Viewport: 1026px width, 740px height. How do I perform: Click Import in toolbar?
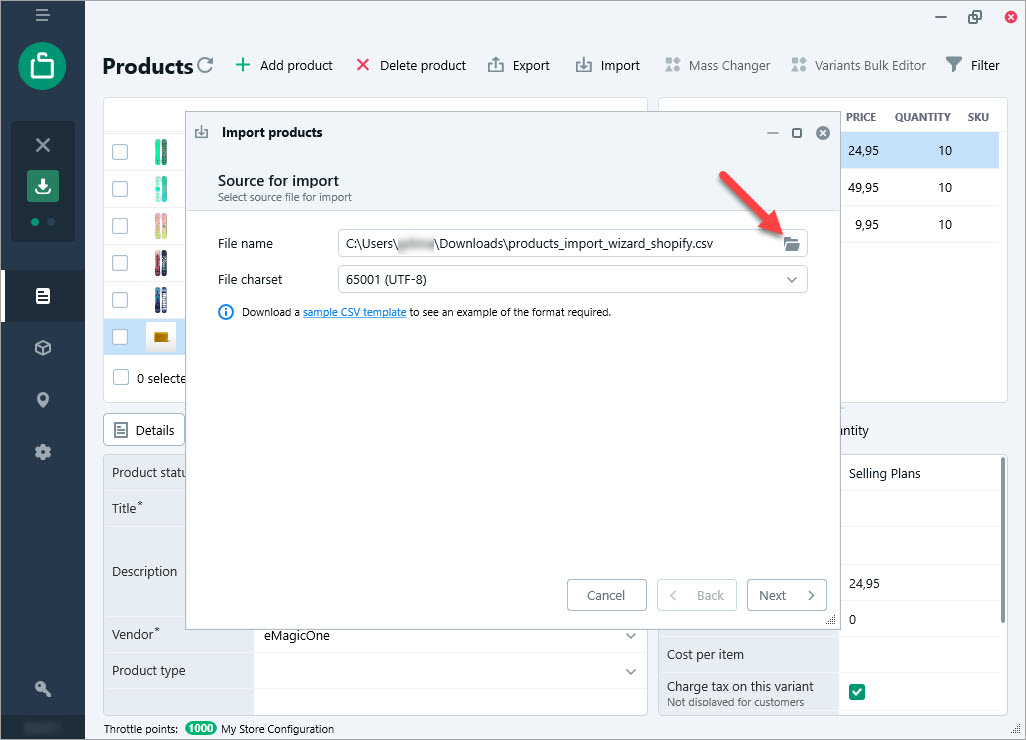(608, 65)
